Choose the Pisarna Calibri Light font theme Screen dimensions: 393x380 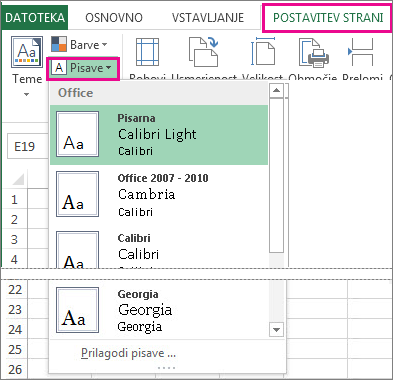click(x=159, y=135)
